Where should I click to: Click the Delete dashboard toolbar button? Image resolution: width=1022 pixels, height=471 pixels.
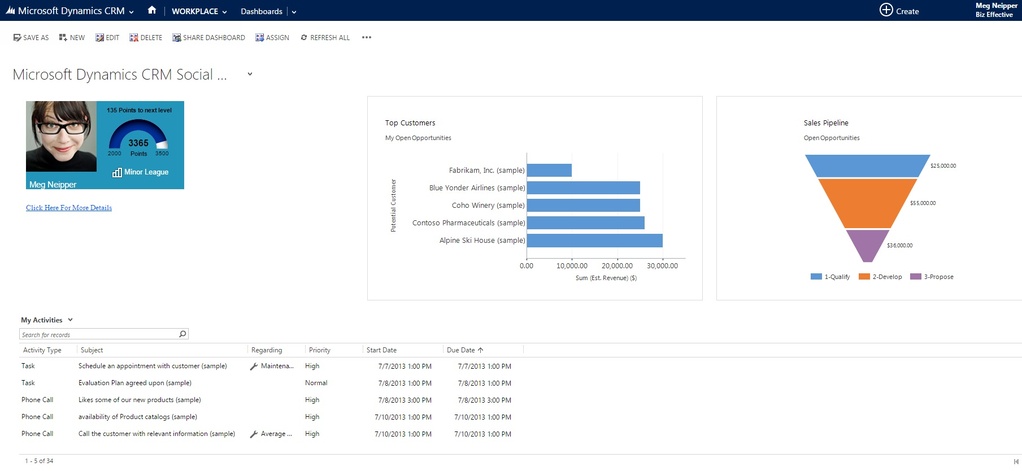click(x=145, y=38)
